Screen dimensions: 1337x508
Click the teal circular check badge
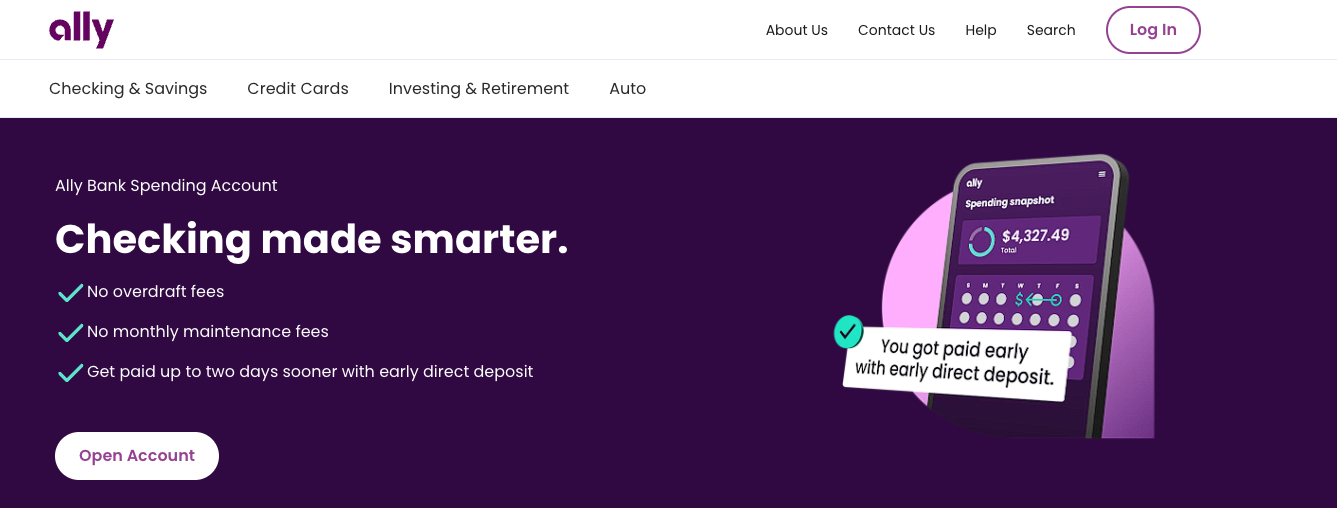click(849, 331)
